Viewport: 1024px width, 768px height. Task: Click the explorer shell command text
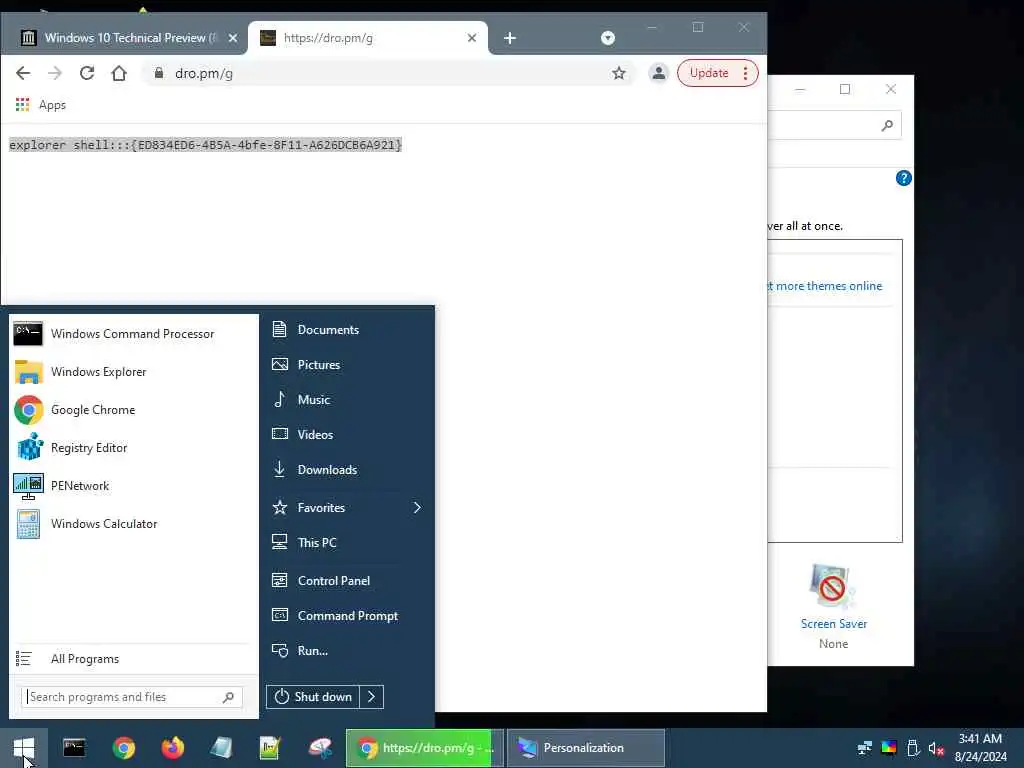(x=206, y=145)
